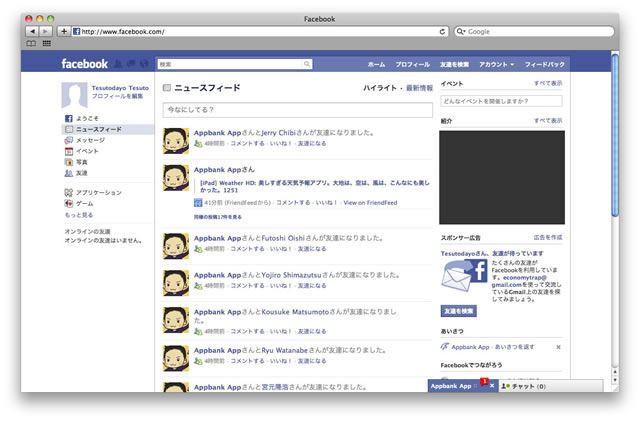Open Tesutodayo Tesuto profile link

(x=120, y=88)
